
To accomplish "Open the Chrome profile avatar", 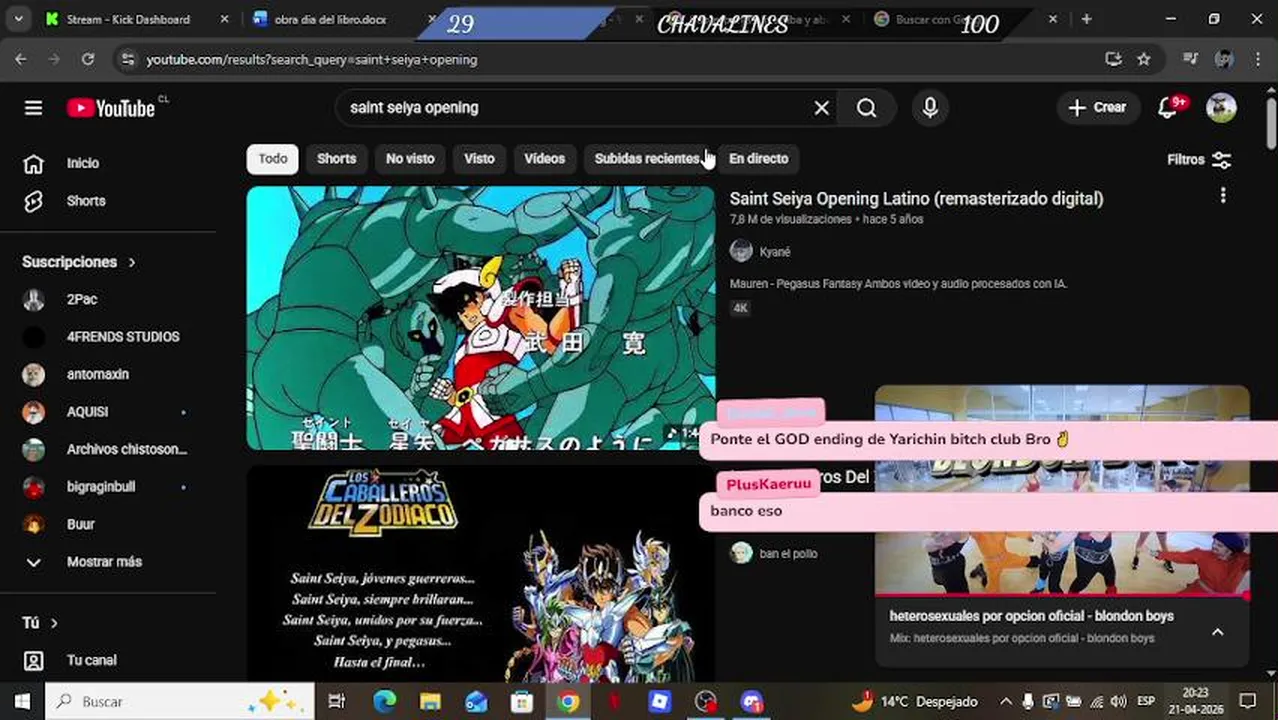I will click(x=1224, y=60).
